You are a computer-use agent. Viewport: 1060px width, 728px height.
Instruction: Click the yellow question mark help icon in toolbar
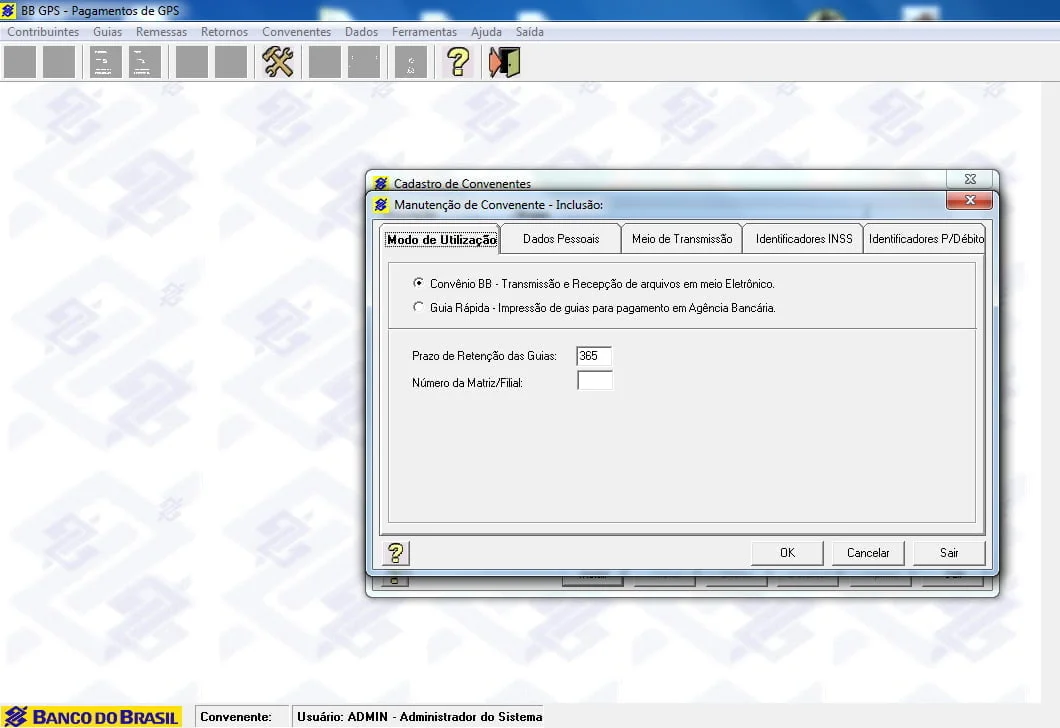pyautogui.click(x=458, y=62)
